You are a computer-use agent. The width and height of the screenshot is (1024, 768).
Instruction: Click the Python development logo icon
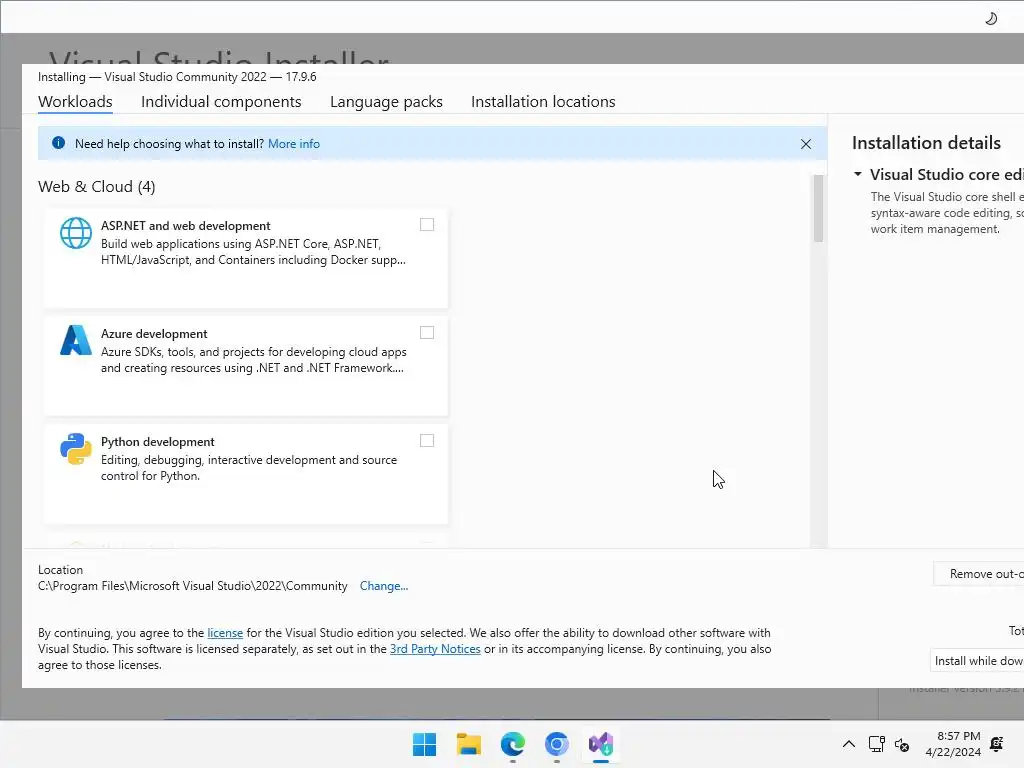click(76, 449)
